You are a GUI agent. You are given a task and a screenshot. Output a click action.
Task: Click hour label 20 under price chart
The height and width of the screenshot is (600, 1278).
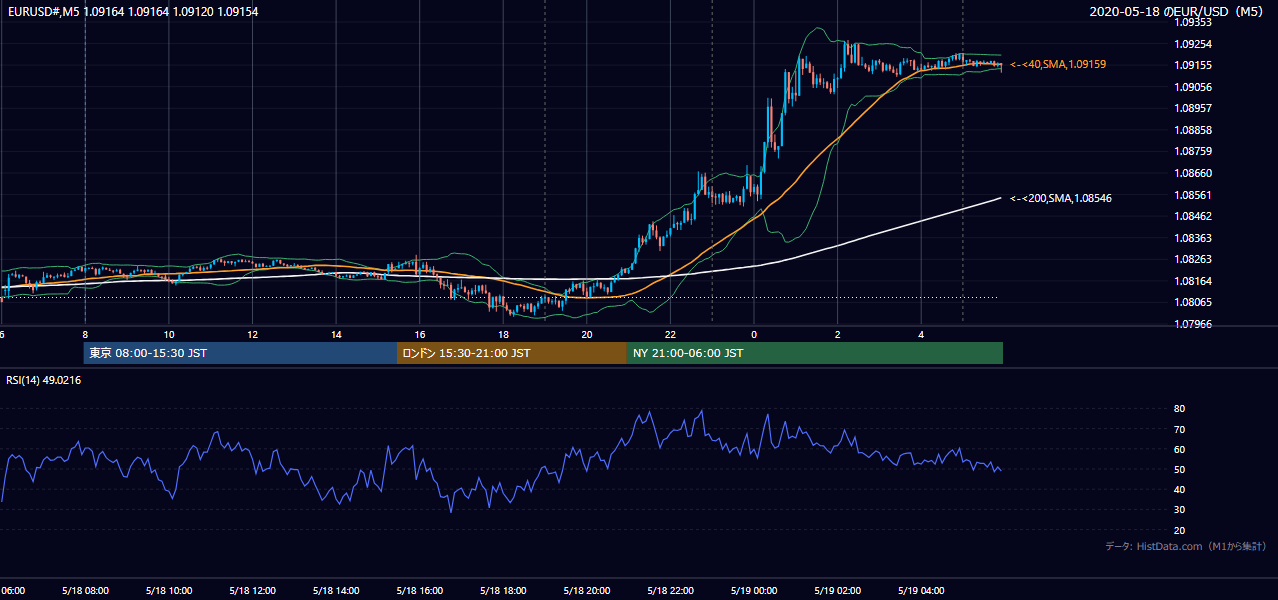(x=587, y=334)
